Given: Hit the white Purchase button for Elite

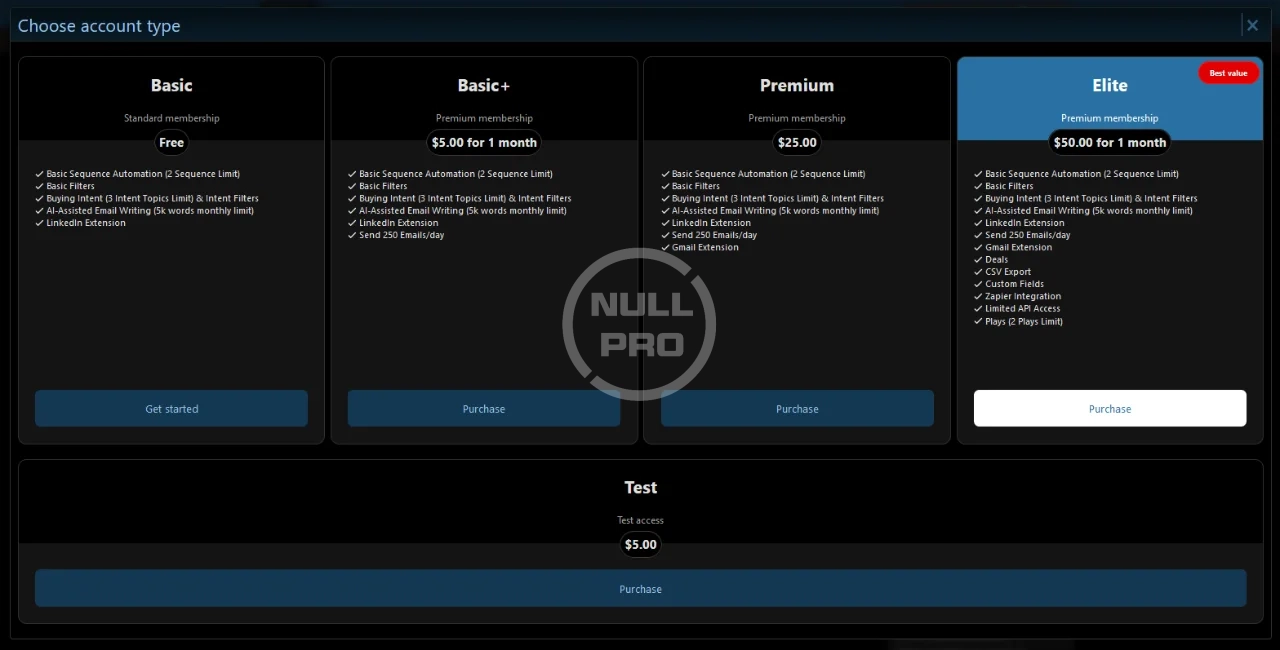Looking at the screenshot, I should 1110,409.
